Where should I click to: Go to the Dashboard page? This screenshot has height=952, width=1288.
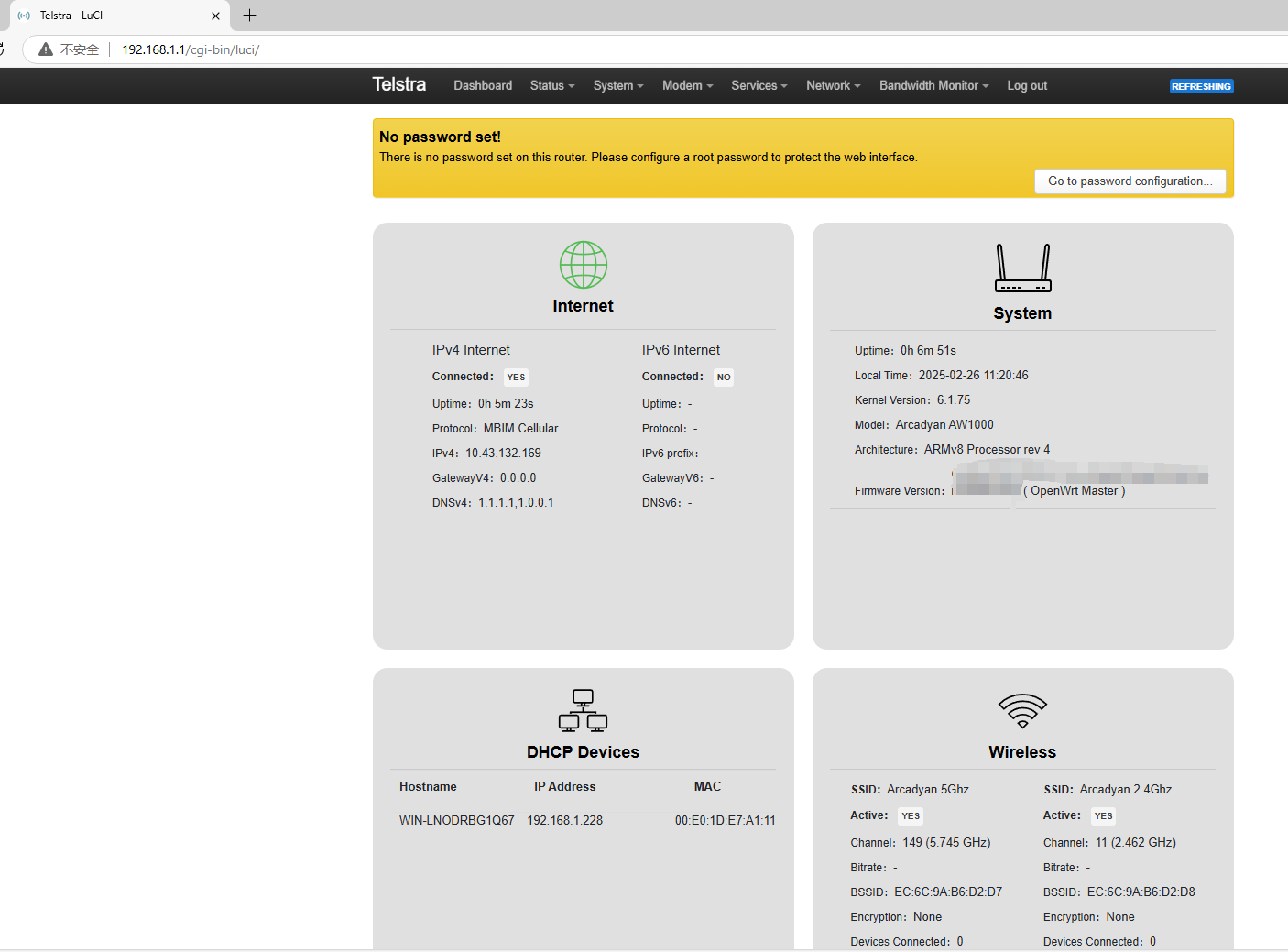tap(483, 86)
